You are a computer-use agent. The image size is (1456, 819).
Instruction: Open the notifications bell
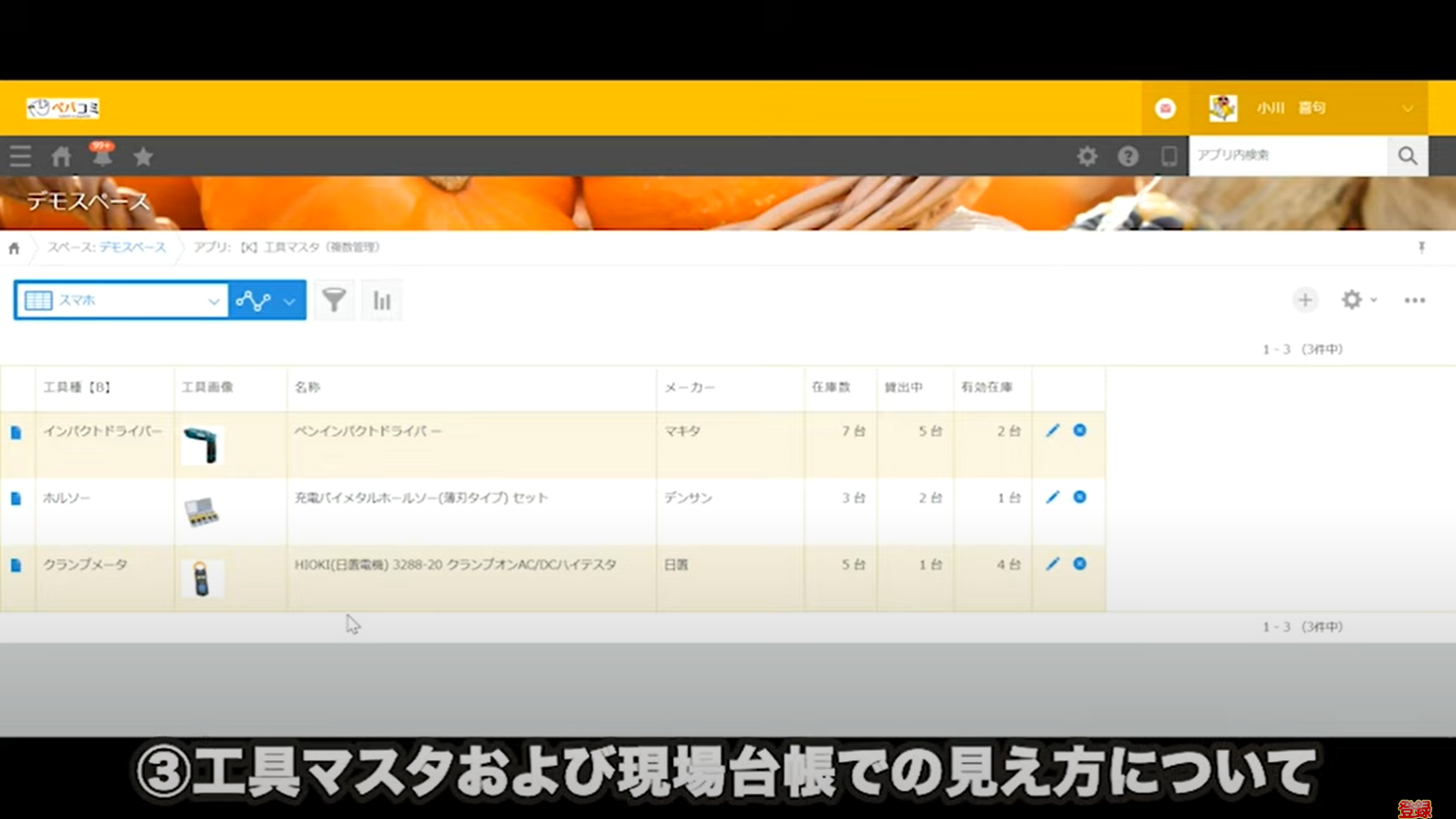[x=102, y=156]
